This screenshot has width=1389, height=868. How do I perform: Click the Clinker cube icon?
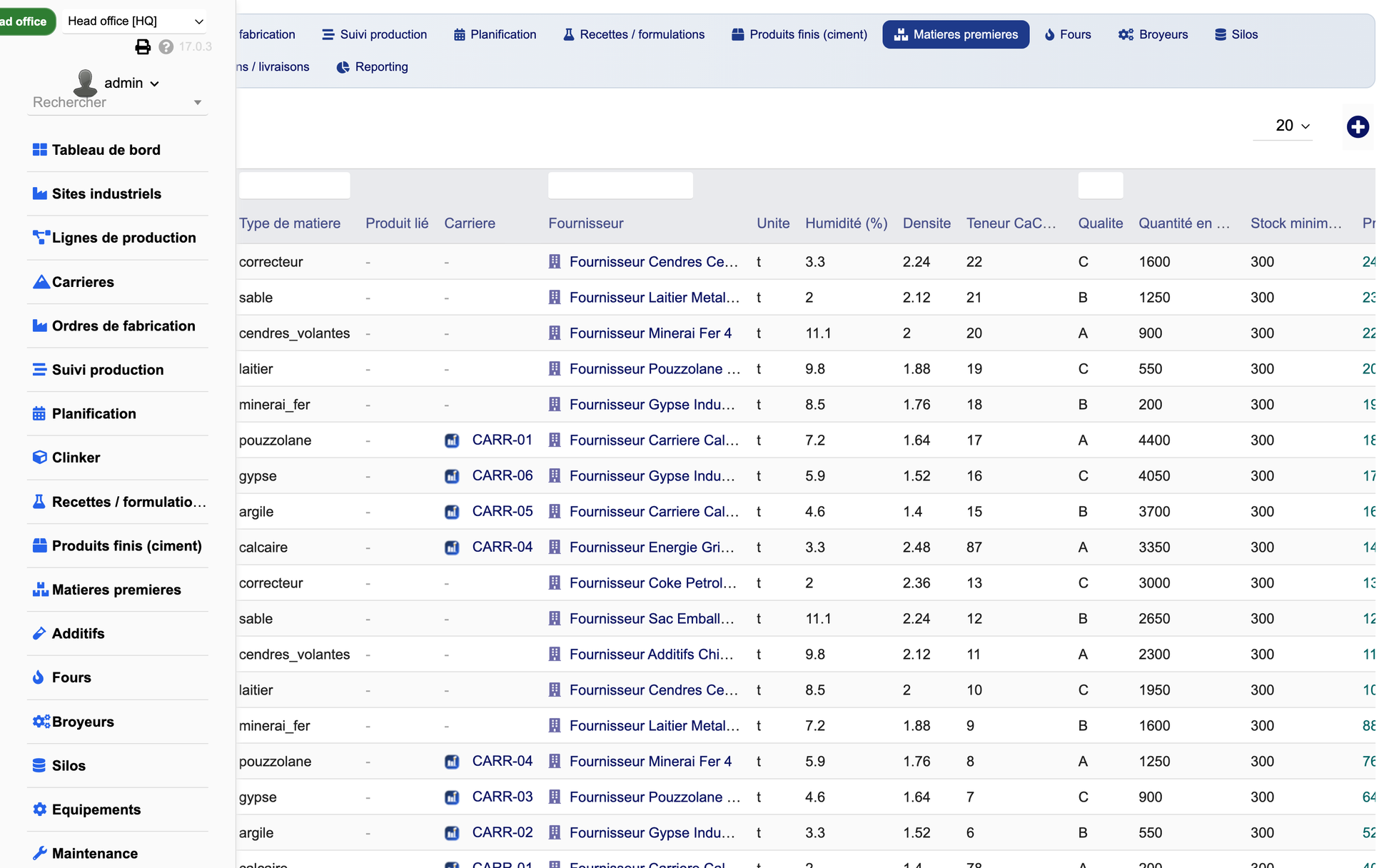40,458
